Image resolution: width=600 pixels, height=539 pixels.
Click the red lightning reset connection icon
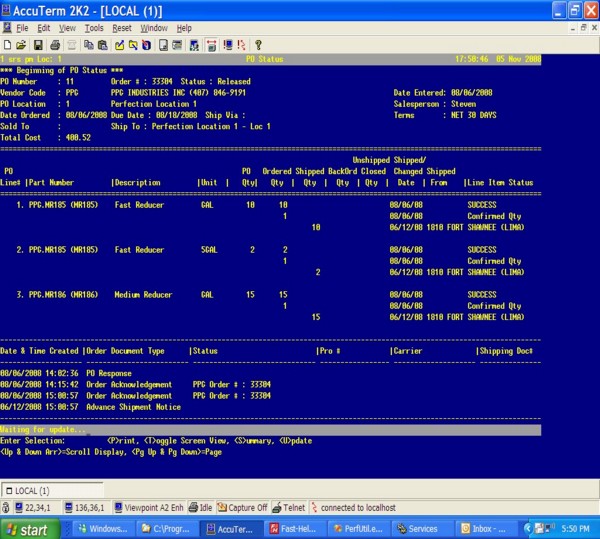pyautogui.click(x=241, y=45)
